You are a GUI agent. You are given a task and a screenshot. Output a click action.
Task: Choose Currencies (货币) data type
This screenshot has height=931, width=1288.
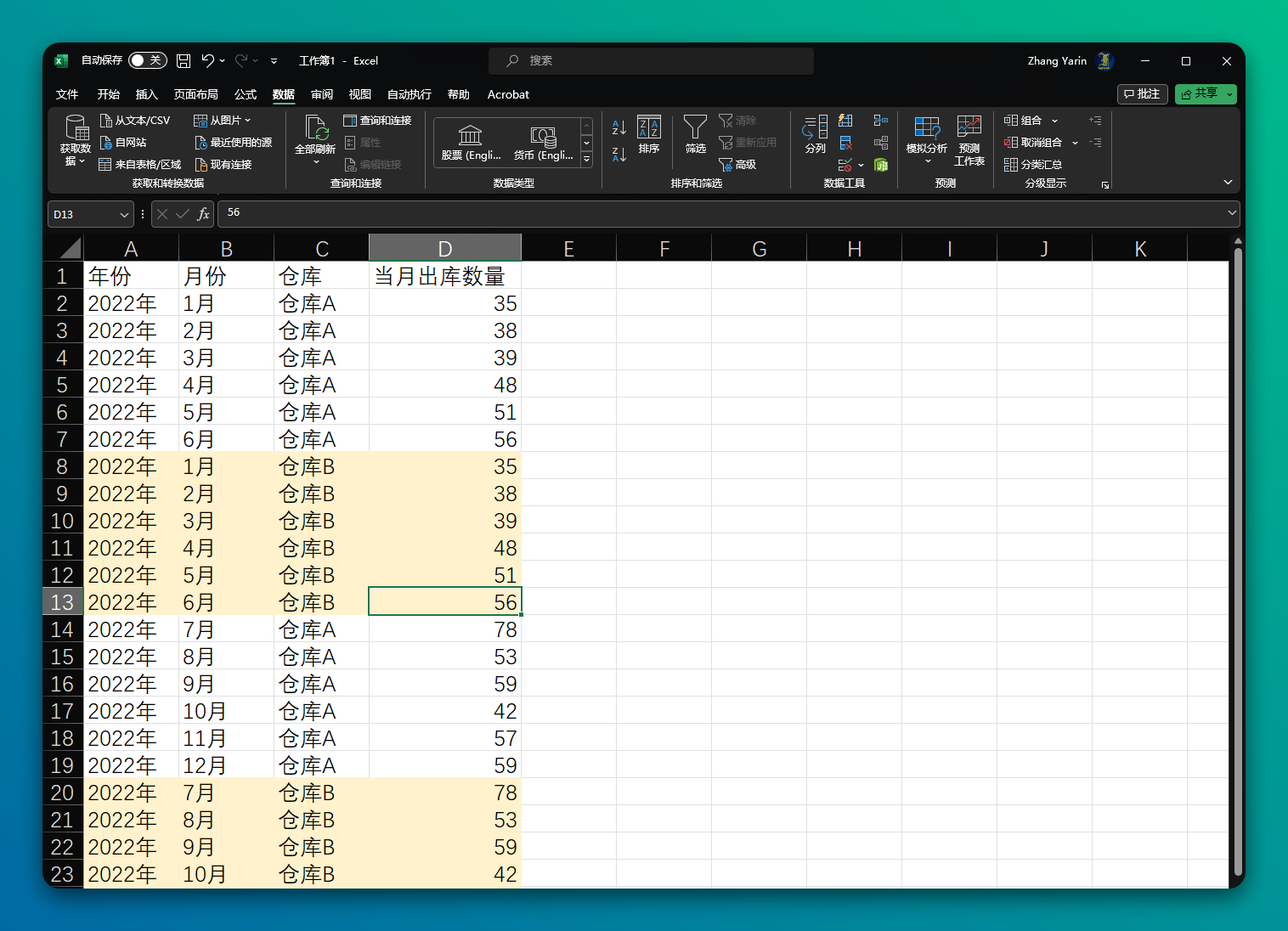coord(543,143)
